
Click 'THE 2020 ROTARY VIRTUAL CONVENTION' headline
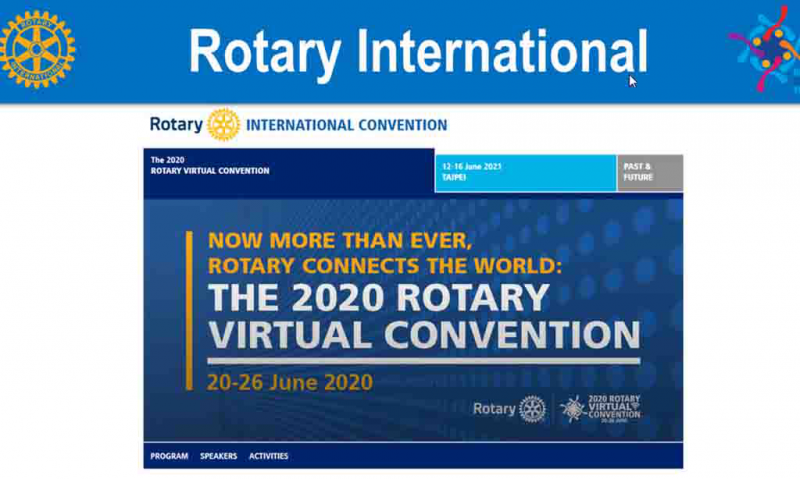click(x=424, y=316)
